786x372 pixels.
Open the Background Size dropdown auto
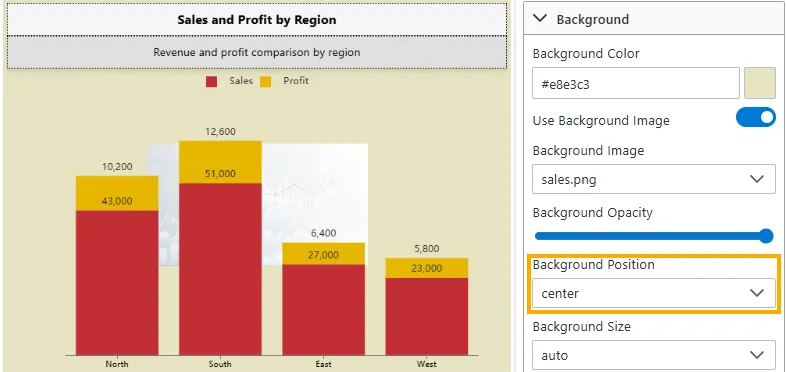pyautogui.click(x=654, y=355)
